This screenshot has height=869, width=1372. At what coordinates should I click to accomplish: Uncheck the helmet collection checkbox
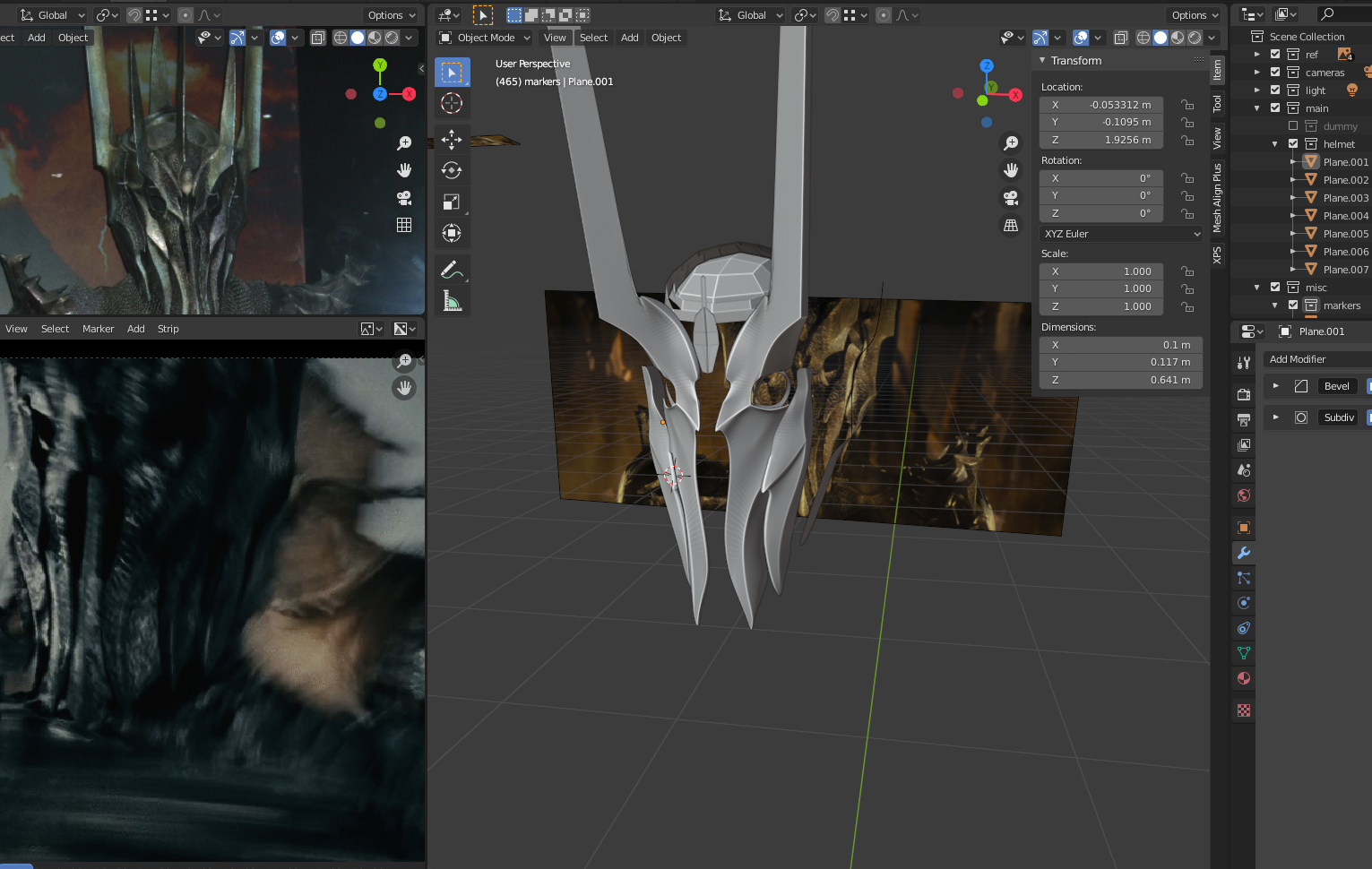click(1293, 144)
